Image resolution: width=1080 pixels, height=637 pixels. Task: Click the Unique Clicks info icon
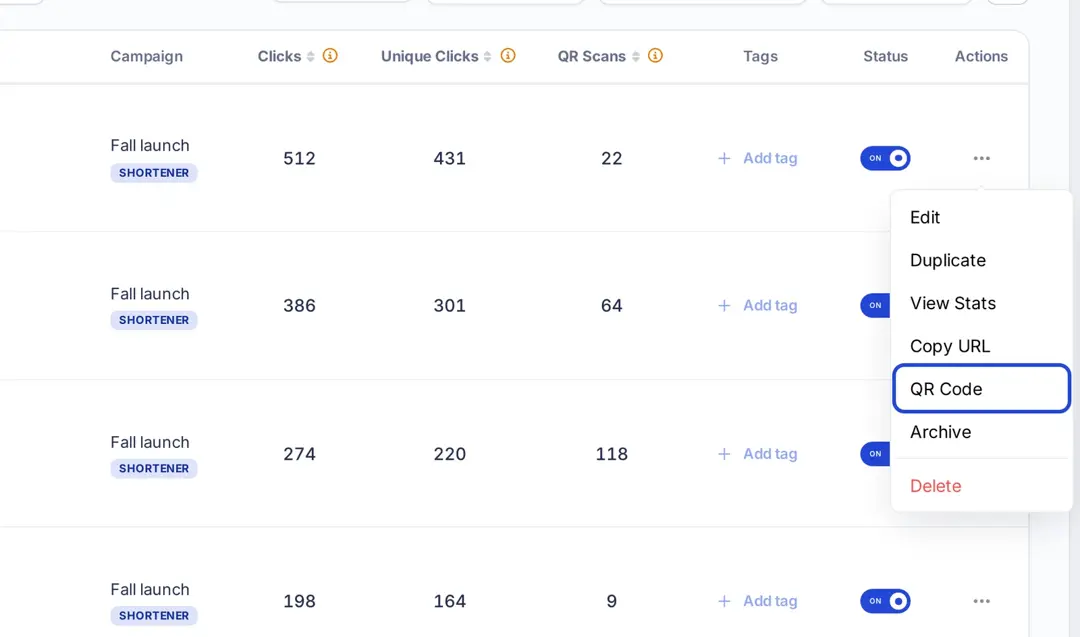[x=508, y=56]
